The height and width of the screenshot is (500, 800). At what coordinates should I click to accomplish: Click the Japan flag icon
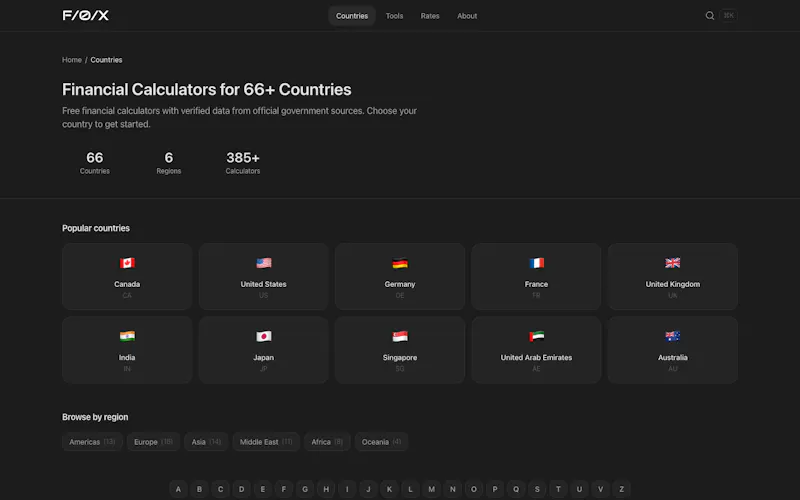coord(264,336)
